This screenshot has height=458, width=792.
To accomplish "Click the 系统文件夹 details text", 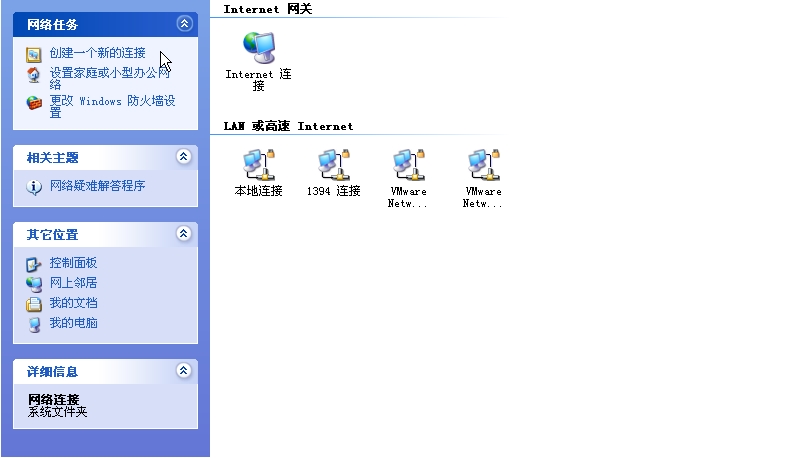I will click(58, 412).
